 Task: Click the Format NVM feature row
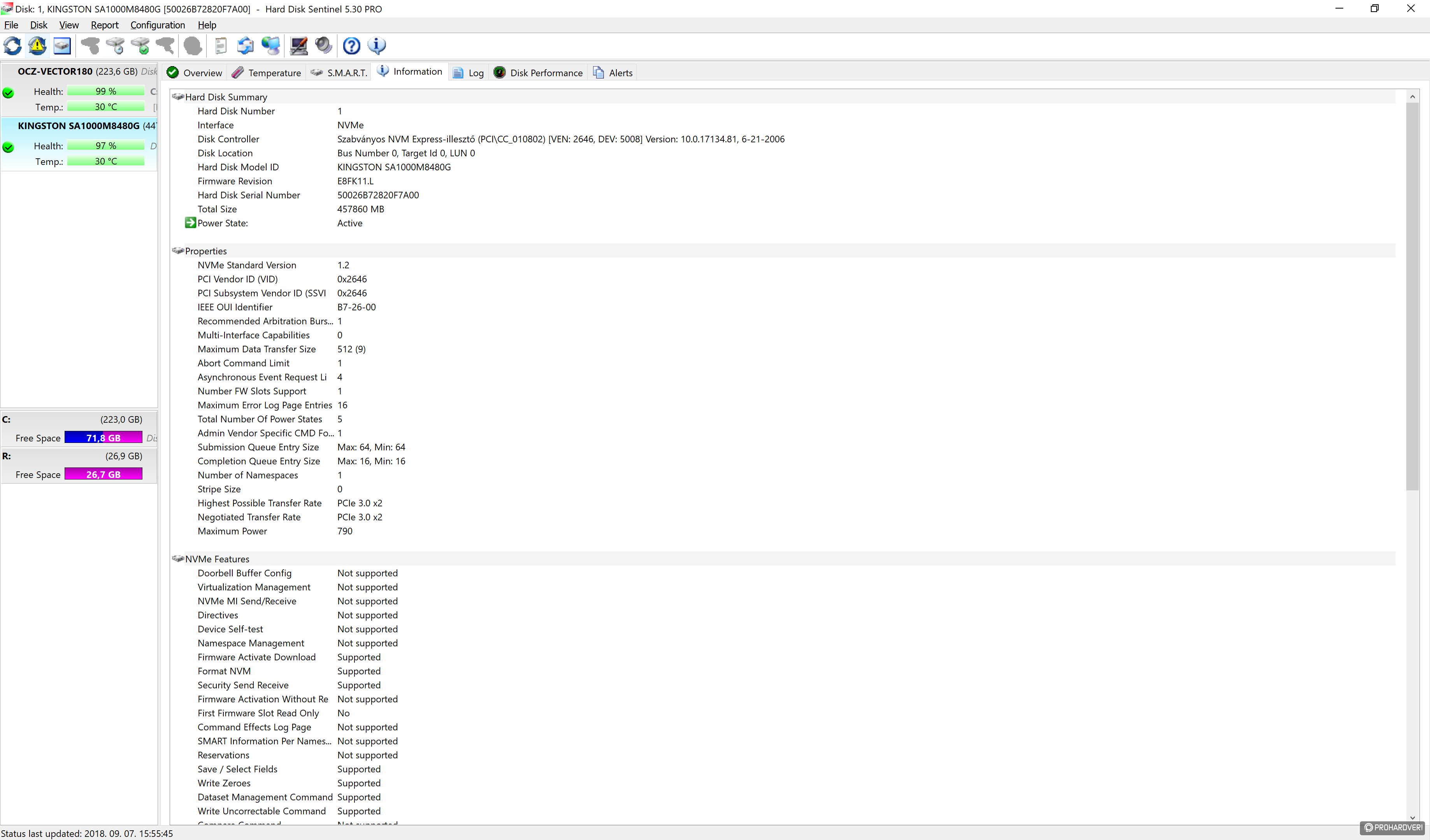pyautogui.click(x=783, y=671)
